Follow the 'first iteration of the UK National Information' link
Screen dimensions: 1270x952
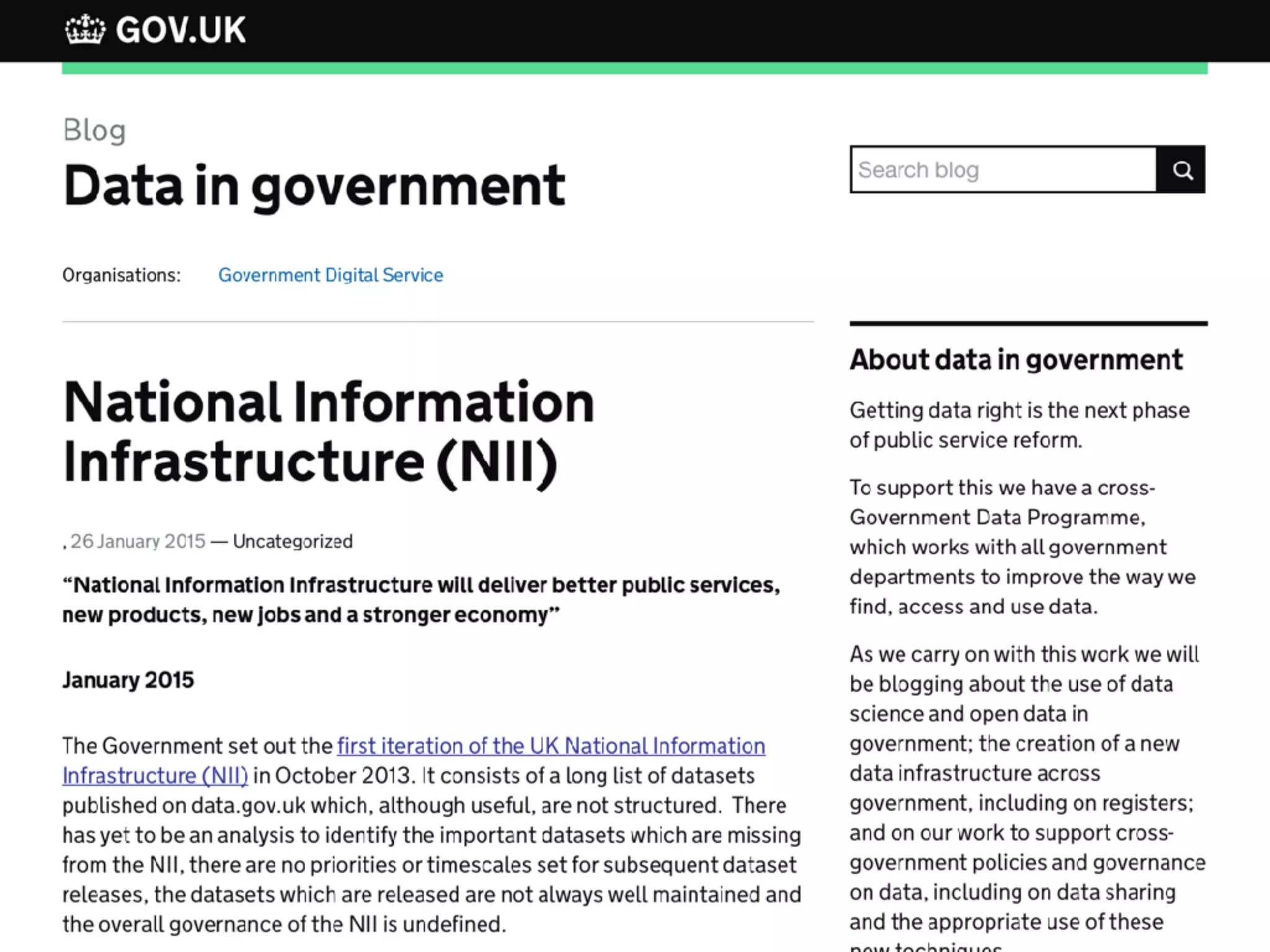tap(551, 746)
